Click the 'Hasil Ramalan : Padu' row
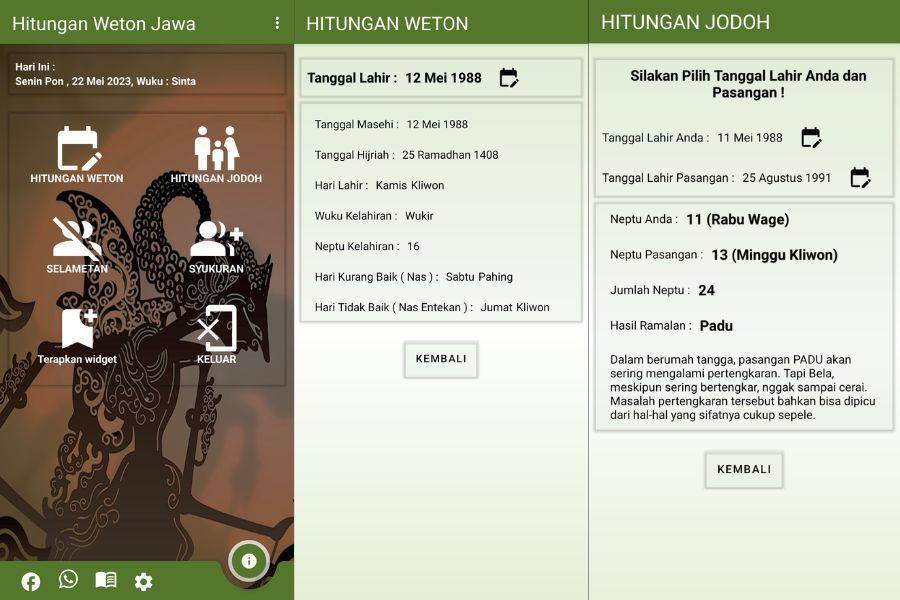The width and height of the screenshot is (900, 600). (x=672, y=326)
